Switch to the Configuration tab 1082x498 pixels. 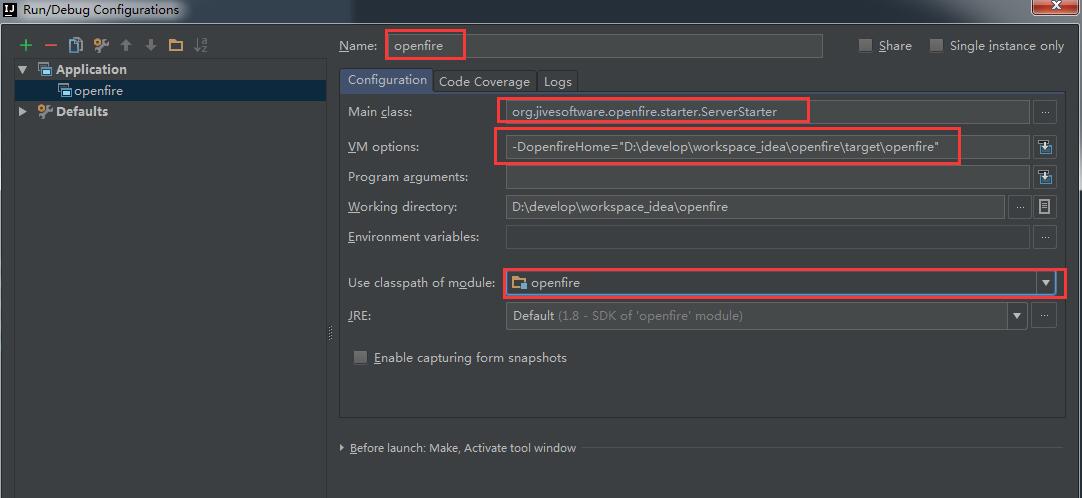coord(387,80)
